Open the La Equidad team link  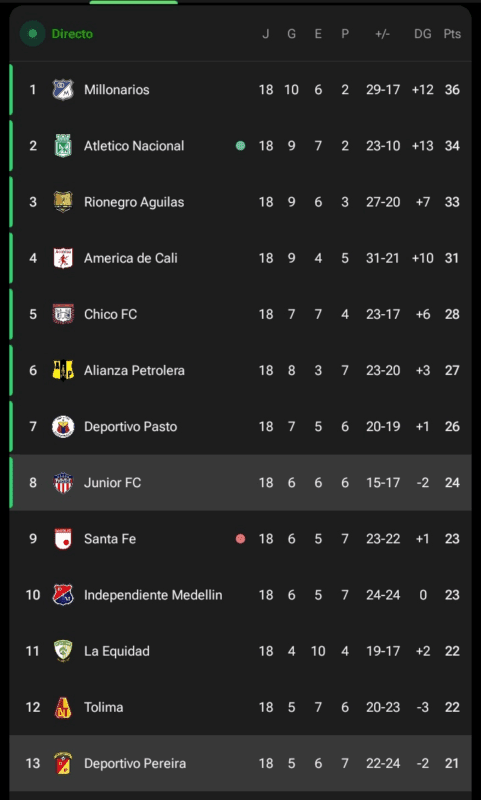coord(117,651)
